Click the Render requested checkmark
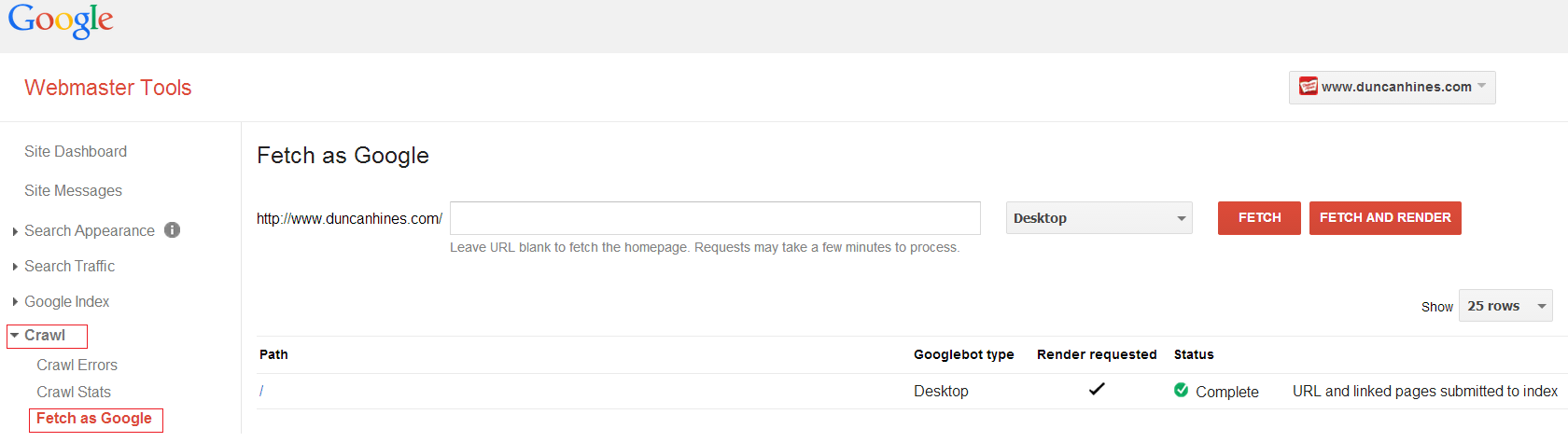Screen dimensions: 1568x442 [1097, 389]
